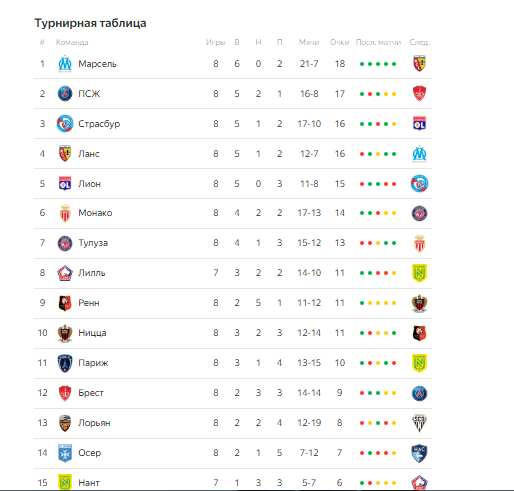
Task: Click the Очки column header
Action: tap(339, 42)
